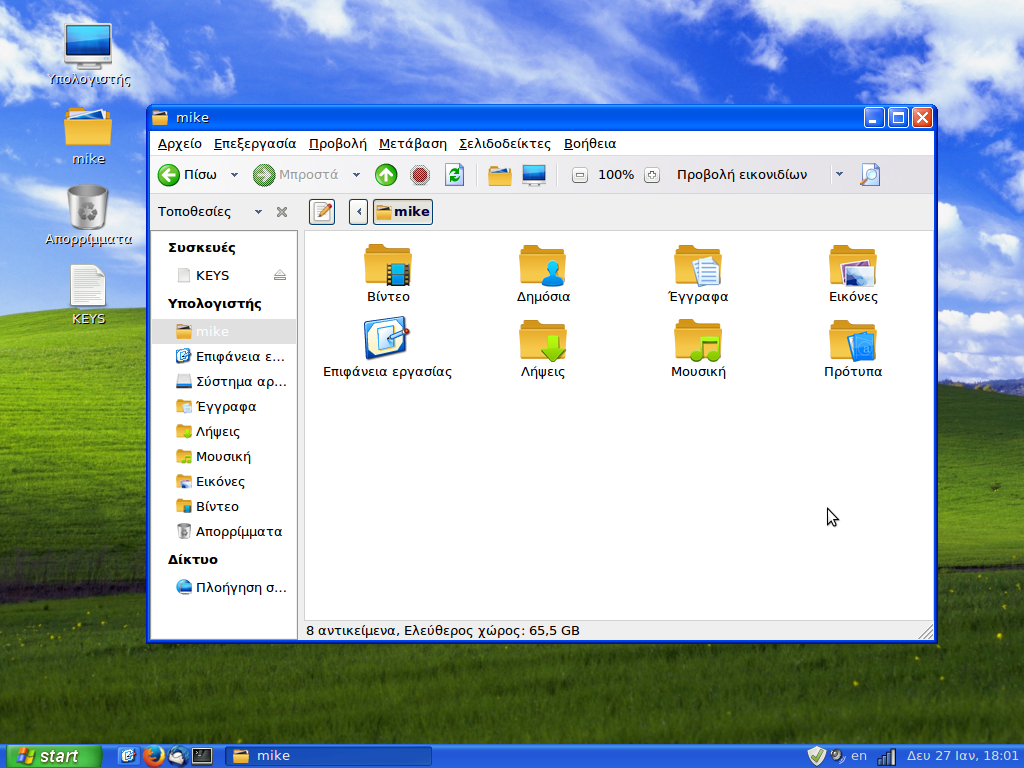This screenshot has height=768, width=1024.
Task: Open the Προβολή menu
Action: tap(338, 144)
